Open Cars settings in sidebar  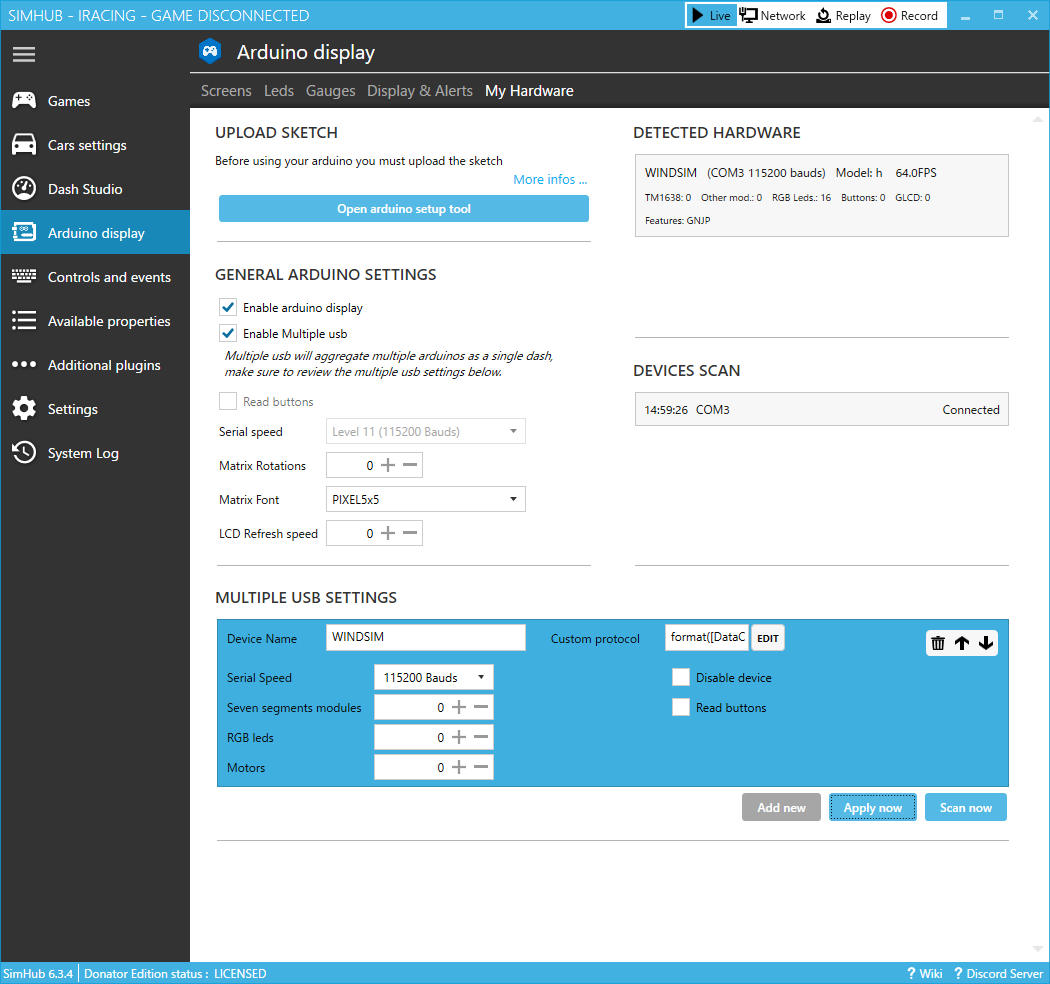95,145
